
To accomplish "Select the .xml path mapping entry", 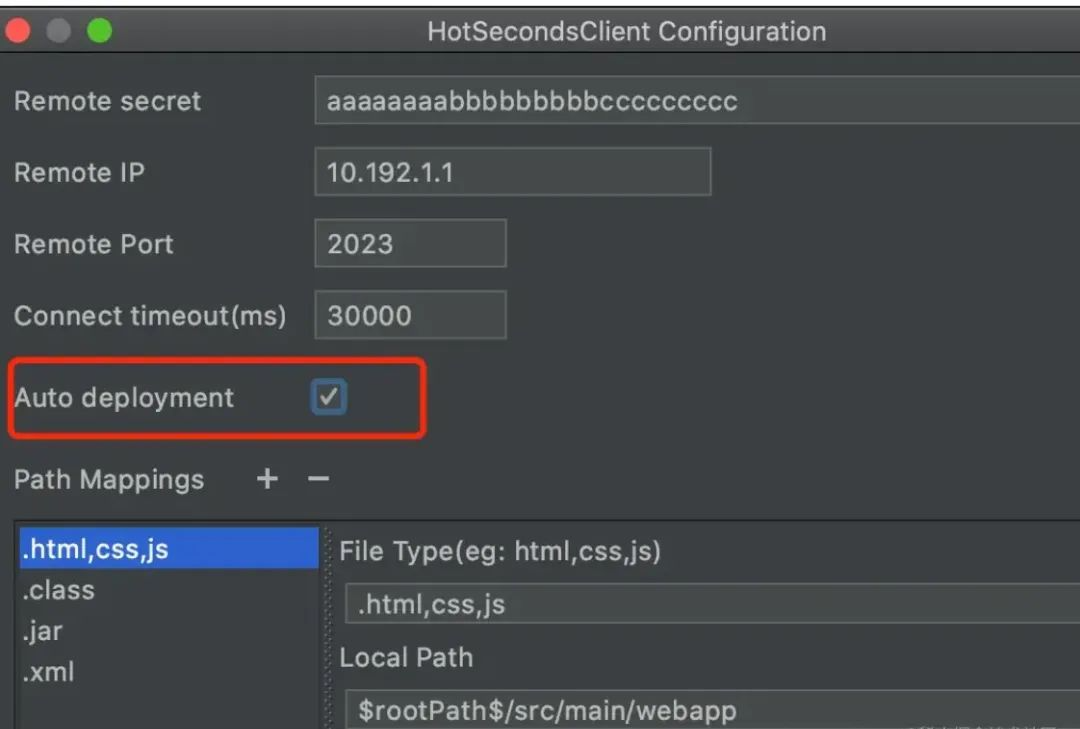I will (169, 671).
